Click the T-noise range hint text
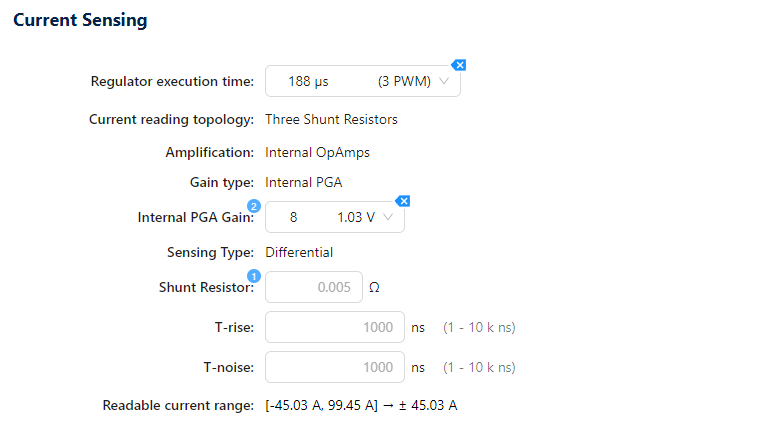 click(473, 367)
